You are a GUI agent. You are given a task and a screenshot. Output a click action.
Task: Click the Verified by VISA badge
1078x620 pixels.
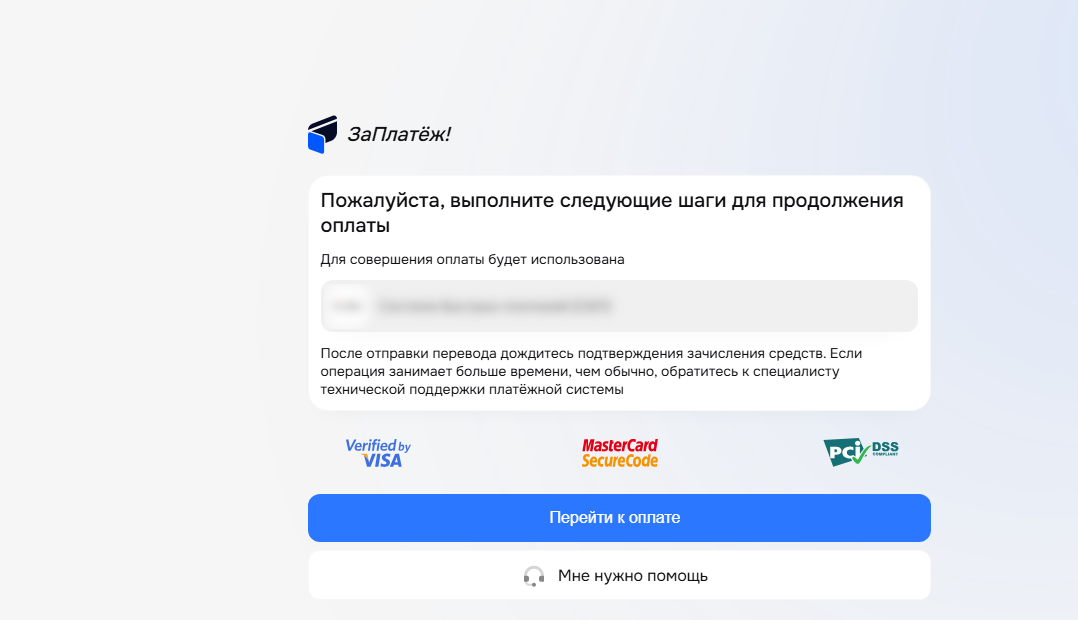pos(378,453)
